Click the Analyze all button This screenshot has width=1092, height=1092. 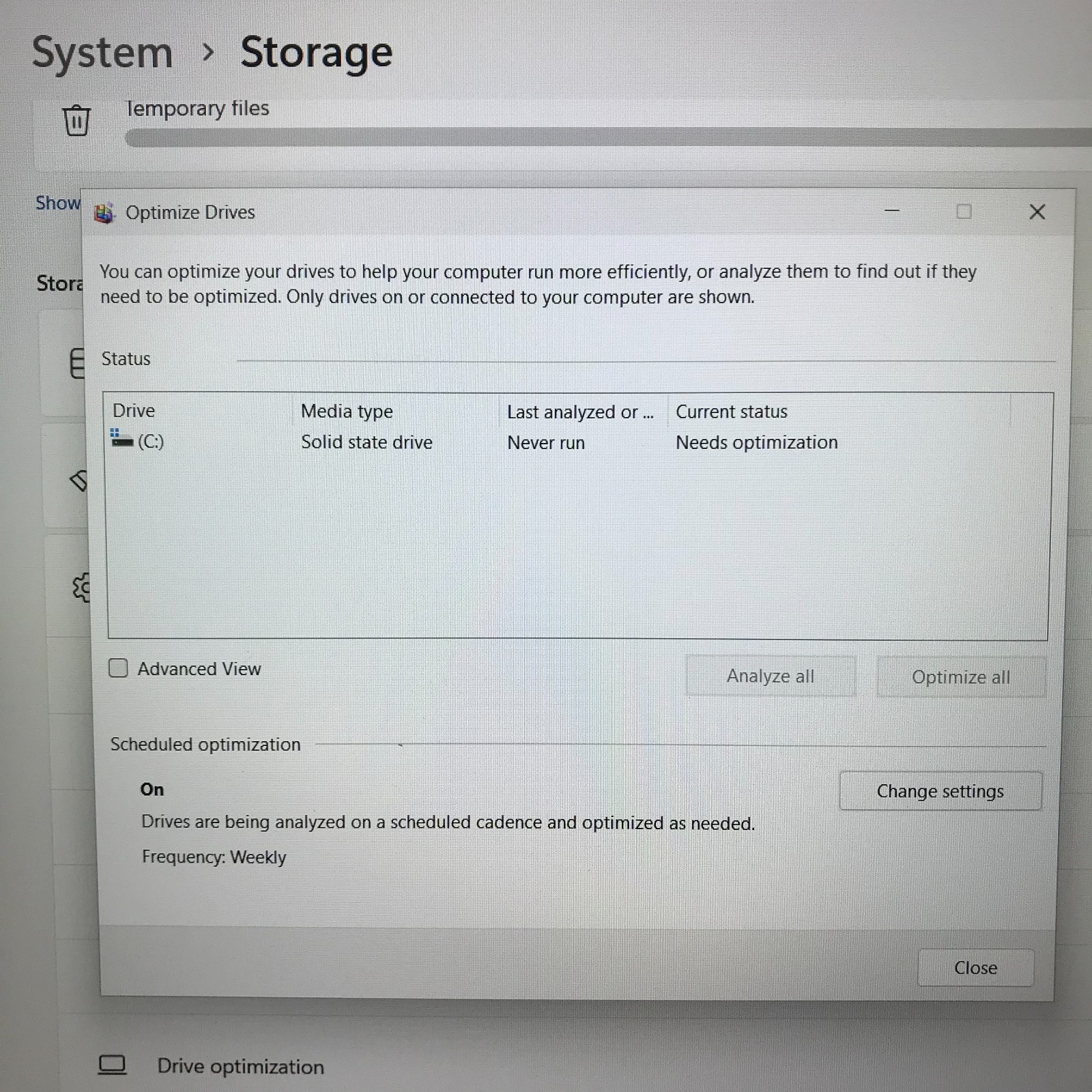point(770,676)
